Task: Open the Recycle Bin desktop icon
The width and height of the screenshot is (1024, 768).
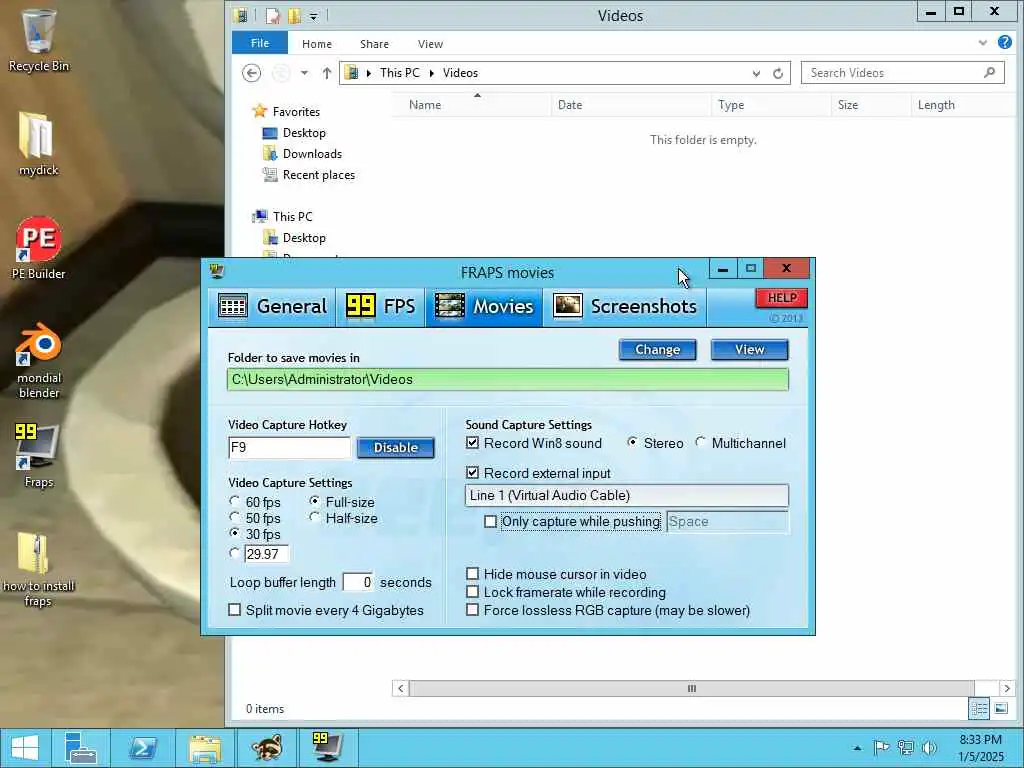Action: 39,39
